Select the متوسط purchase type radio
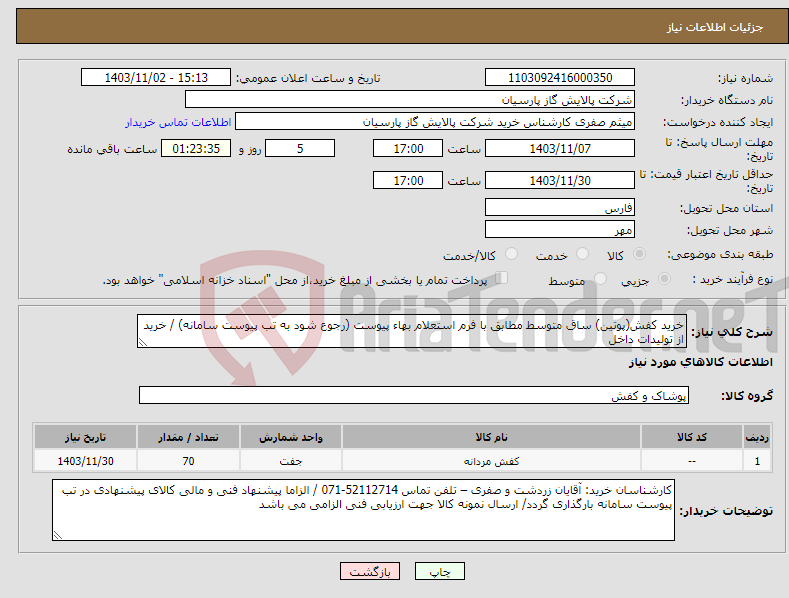This screenshot has width=789, height=598. pyautogui.click(x=600, y=278)
